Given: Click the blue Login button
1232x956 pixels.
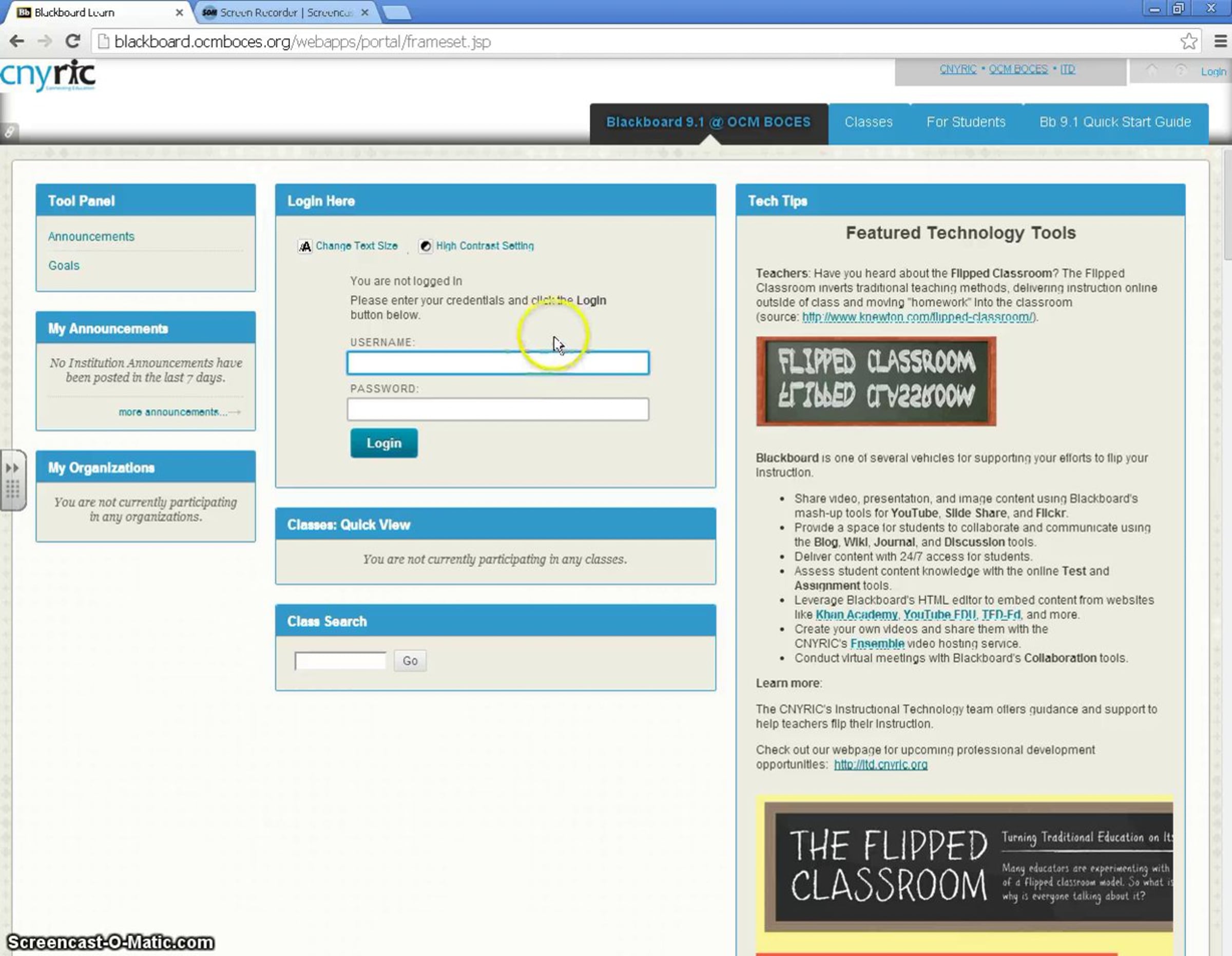Looking at the screenshot, I should coord(383,443).
